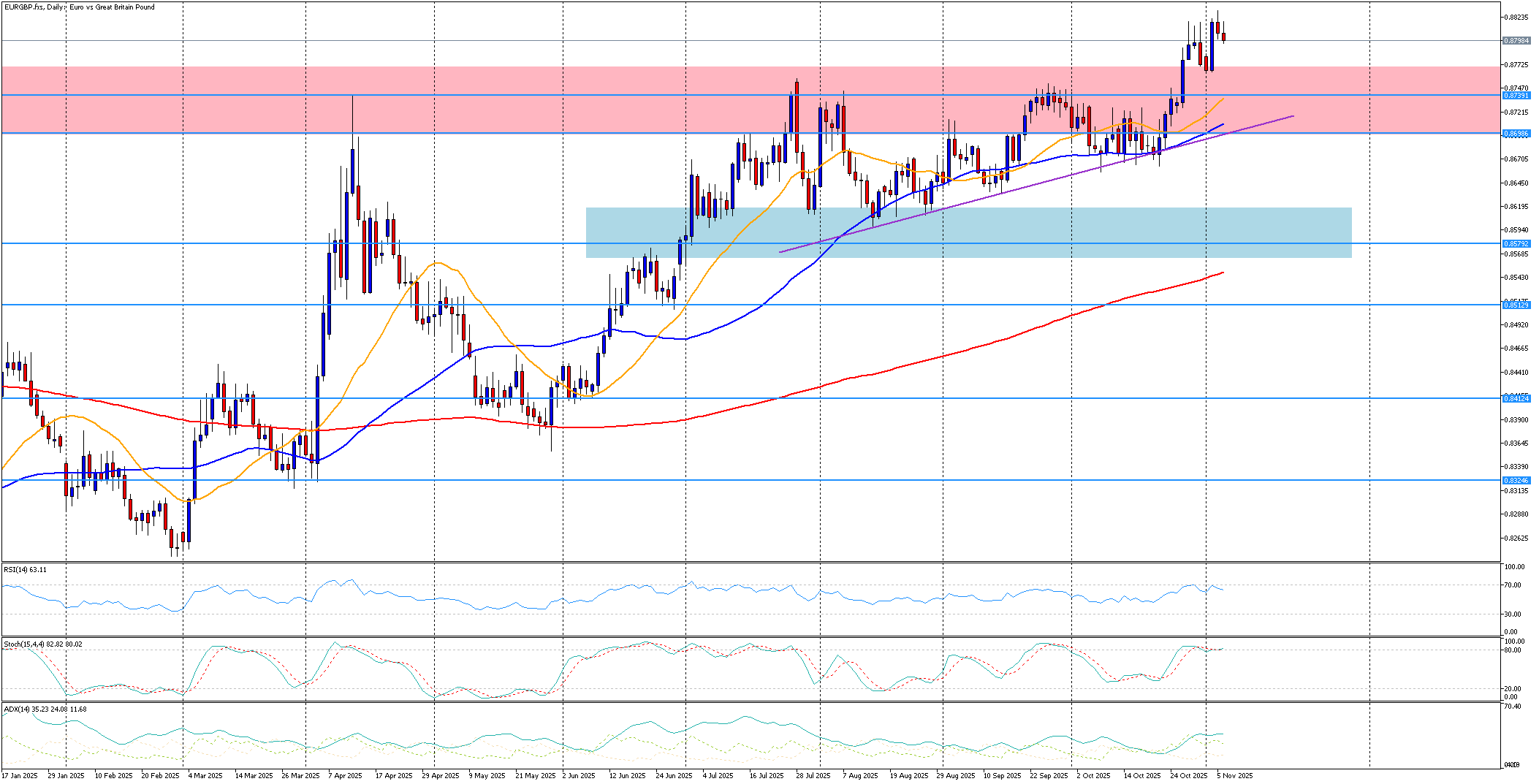This screenshot has width=1539, height=784.
Task: Click the 0.84410 price axis label
Action: coord(1516,372)
